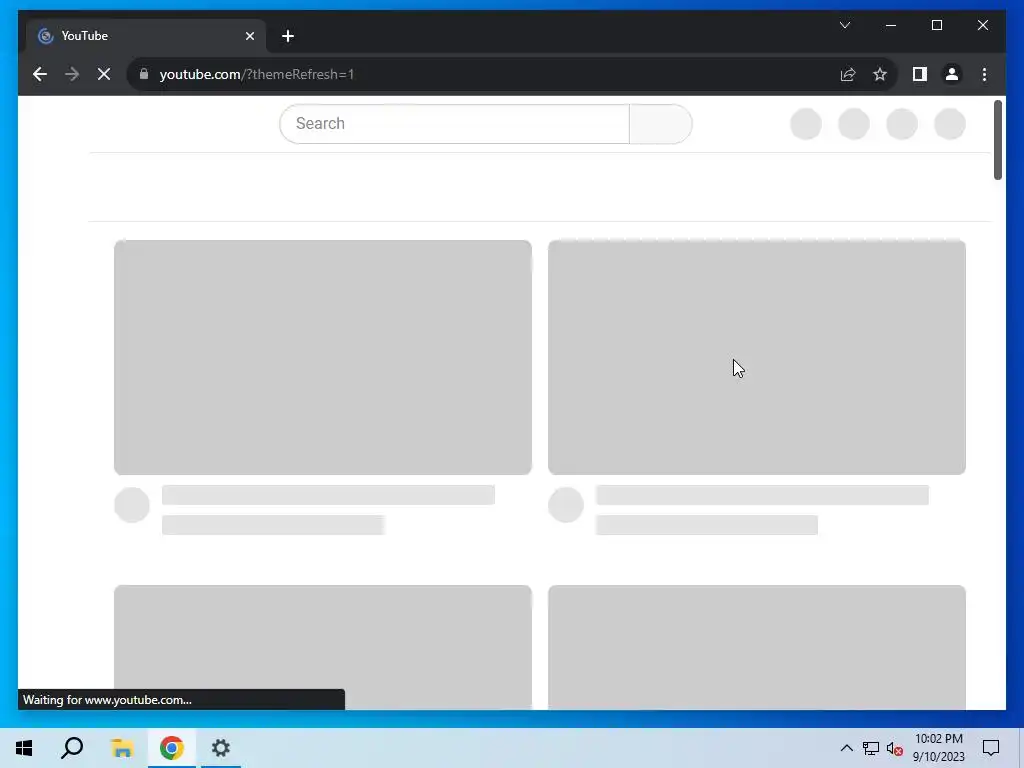The height and width of the screenshot is (768, 1024).
Task: Open Windows taskbar search
Action: (x=72, y=748)
